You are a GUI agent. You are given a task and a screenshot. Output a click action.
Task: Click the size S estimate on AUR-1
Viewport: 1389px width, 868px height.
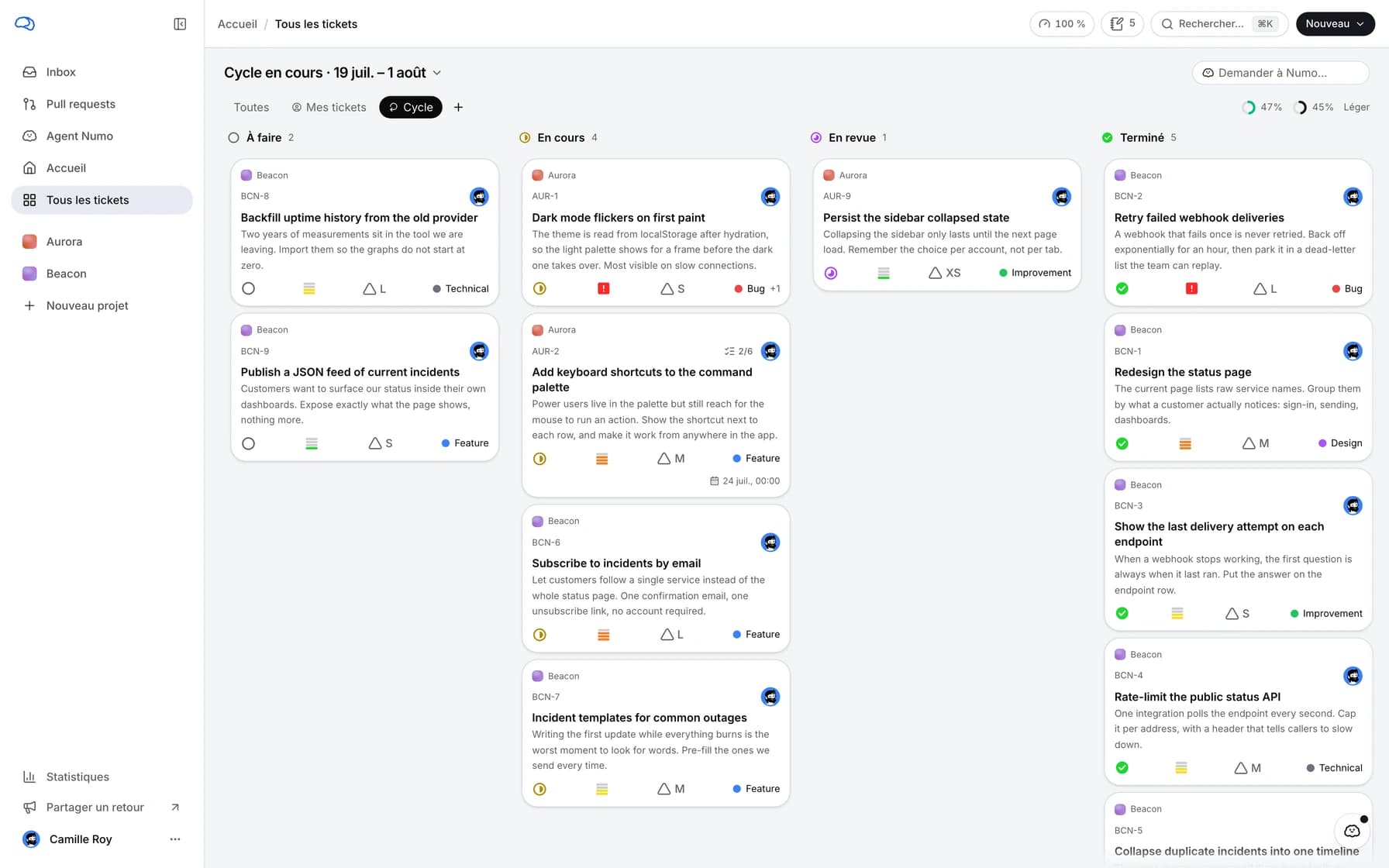pyautogui.click(x=673, y=288)
